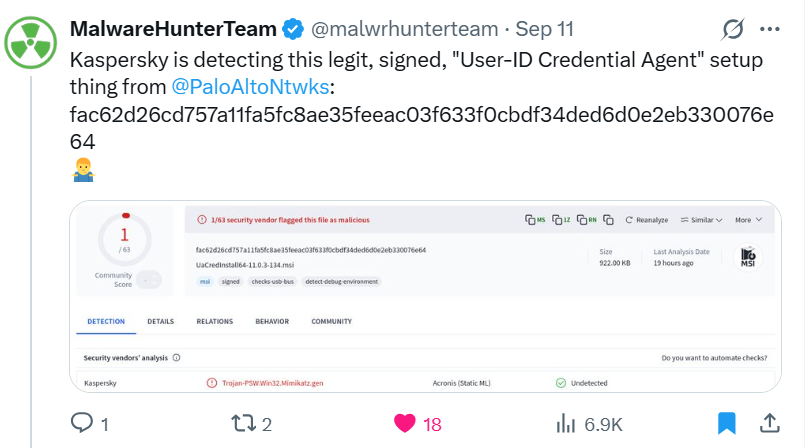Open the reply comment icon

(81, 423)
